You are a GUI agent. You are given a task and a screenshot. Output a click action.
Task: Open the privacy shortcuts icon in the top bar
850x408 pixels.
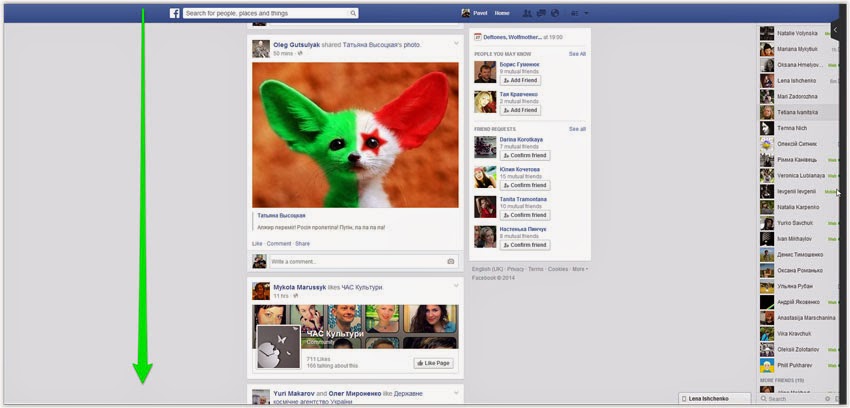[574, 13]
